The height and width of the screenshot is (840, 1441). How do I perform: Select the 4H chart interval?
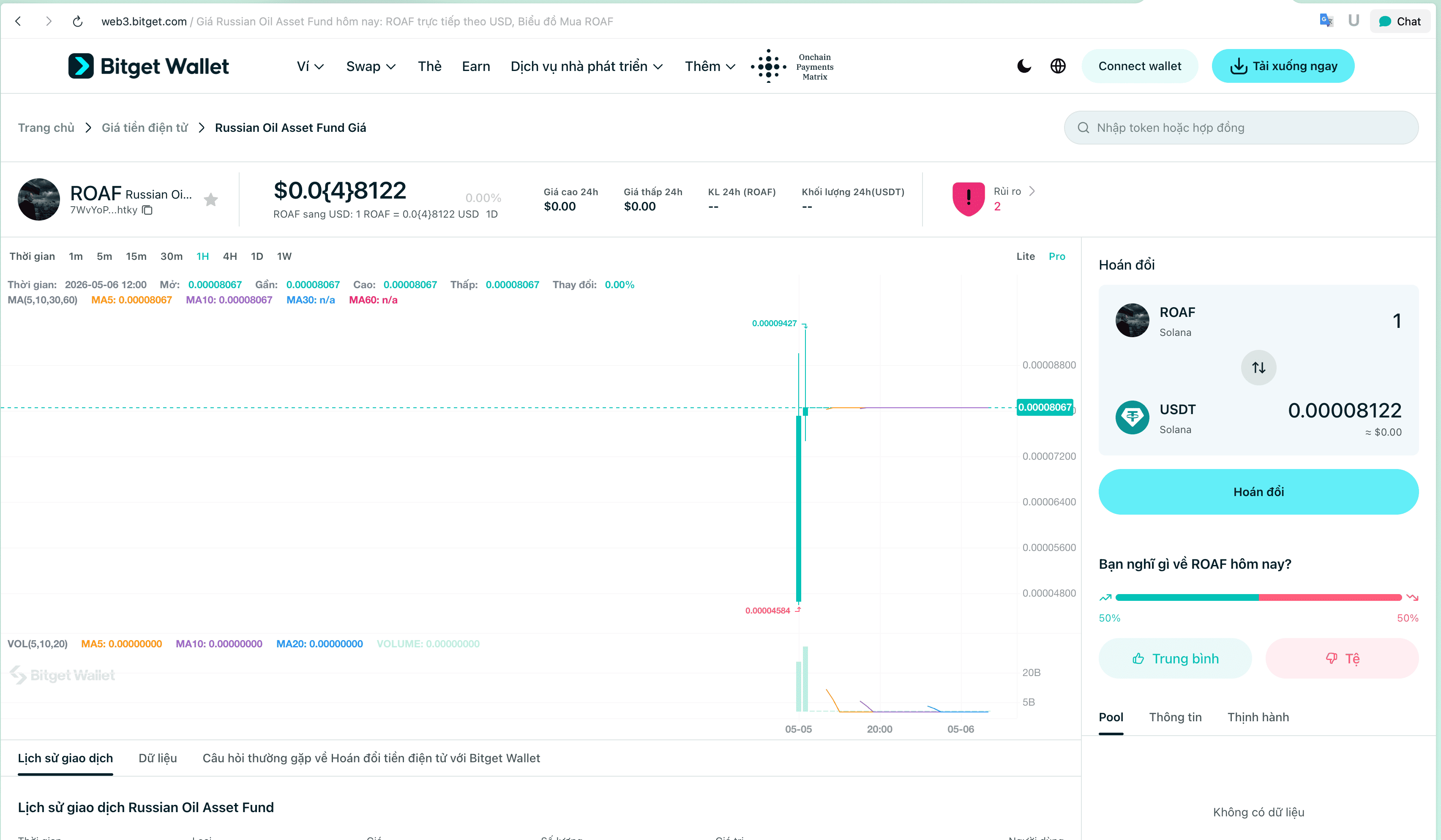click(230, 256)
